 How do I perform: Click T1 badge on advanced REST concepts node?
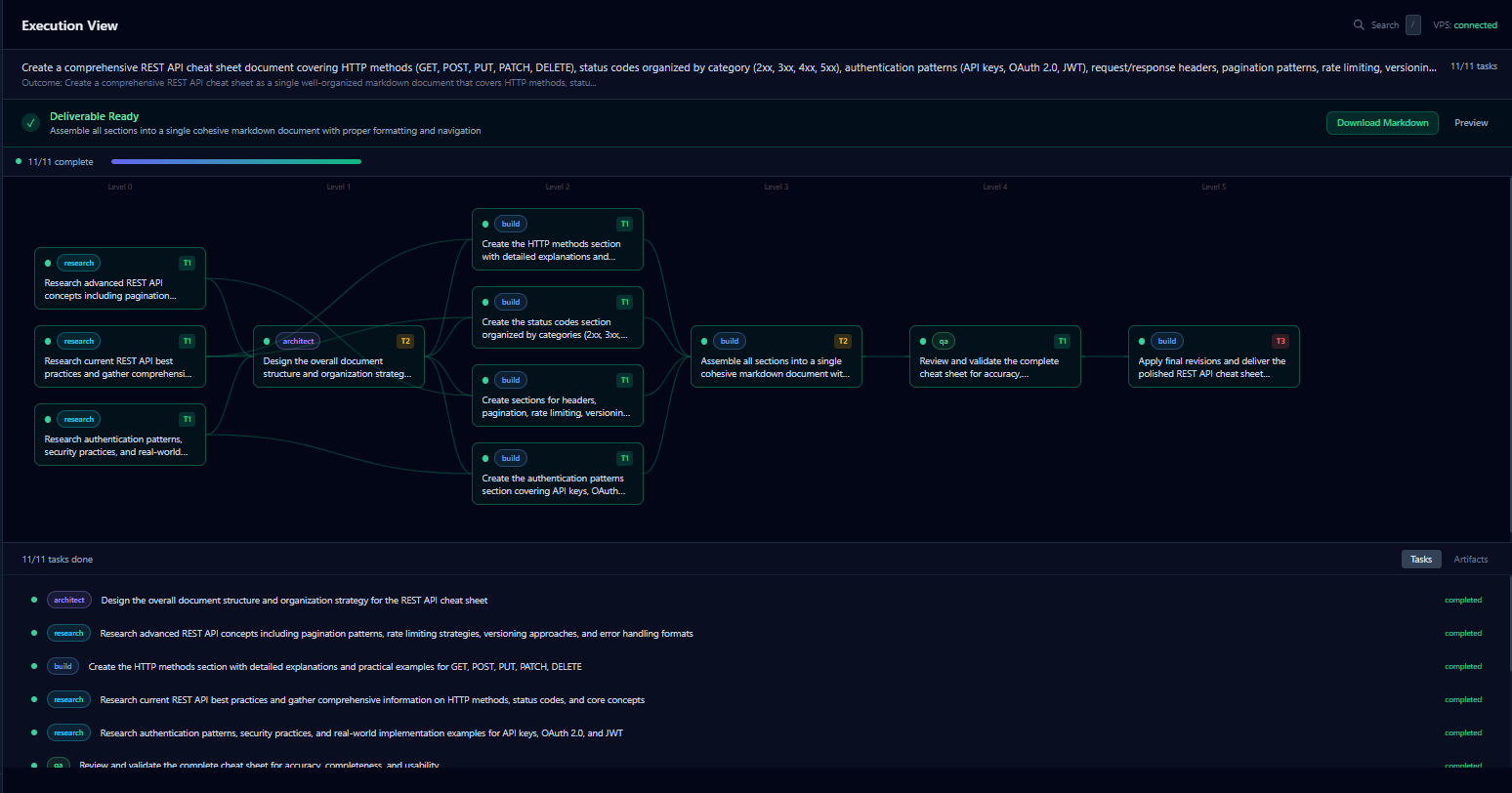pyautogui.click(x=187, y=263)
